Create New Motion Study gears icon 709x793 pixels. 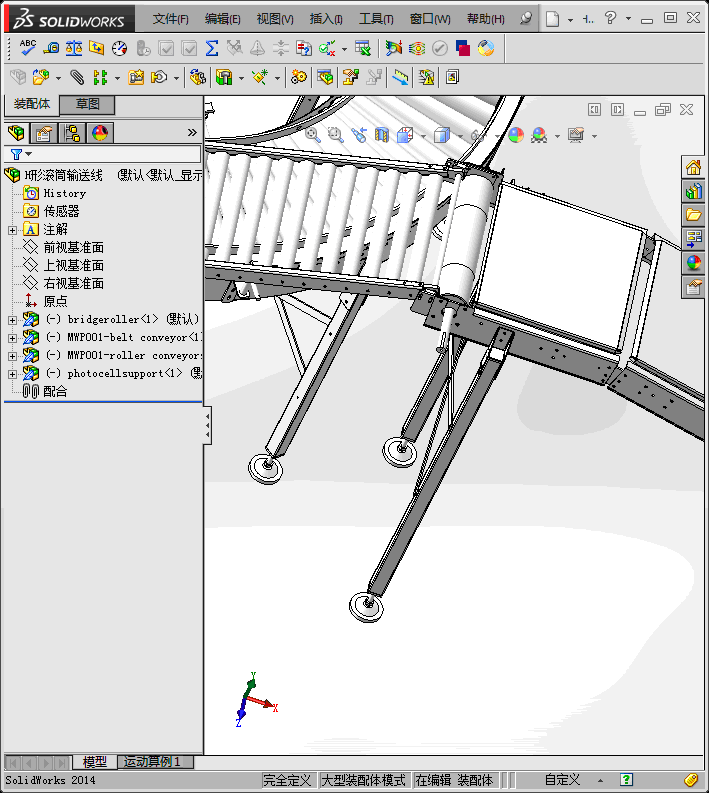(x=298, y=77)
